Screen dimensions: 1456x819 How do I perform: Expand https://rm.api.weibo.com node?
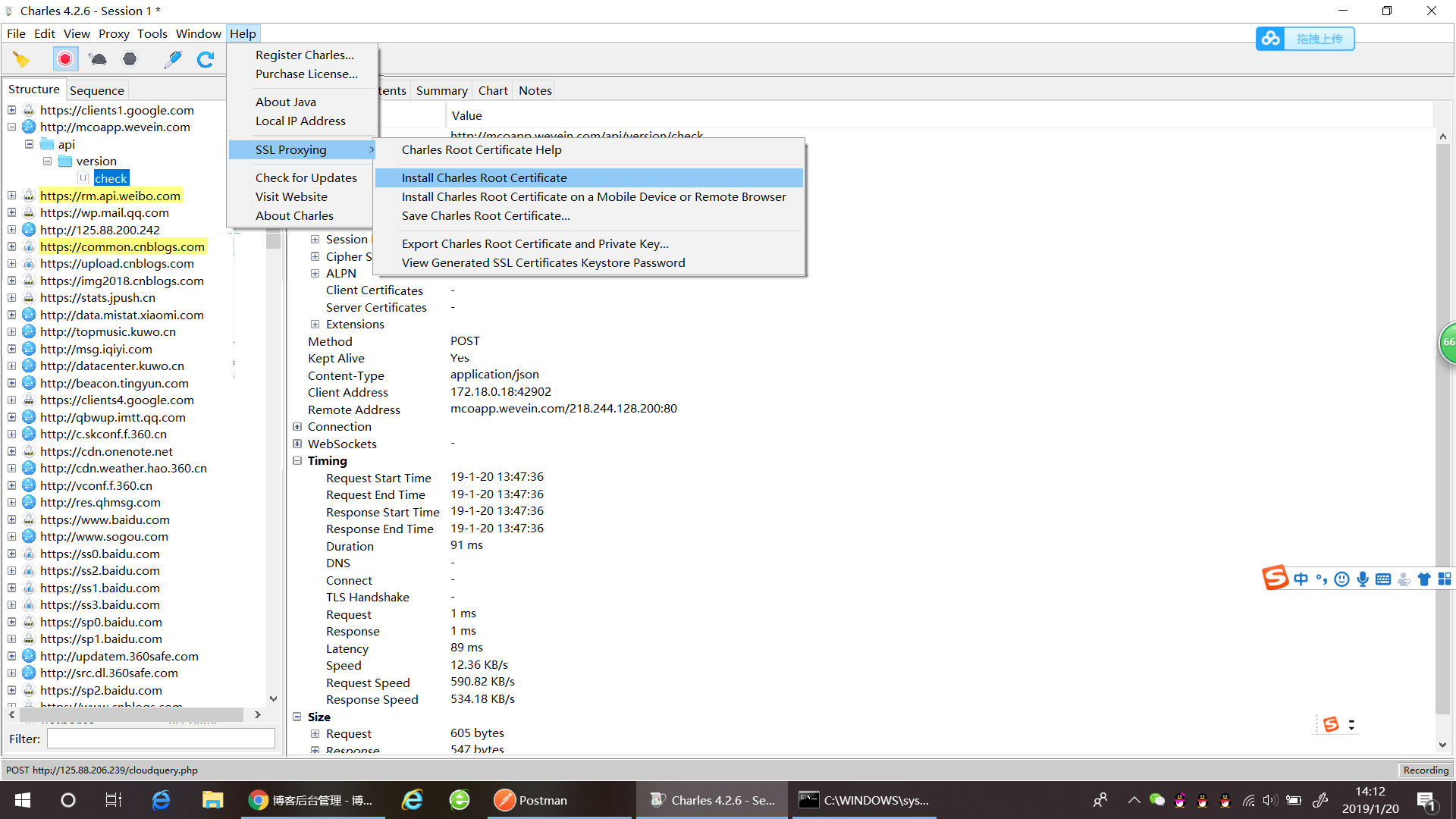(x=12, y=195)
